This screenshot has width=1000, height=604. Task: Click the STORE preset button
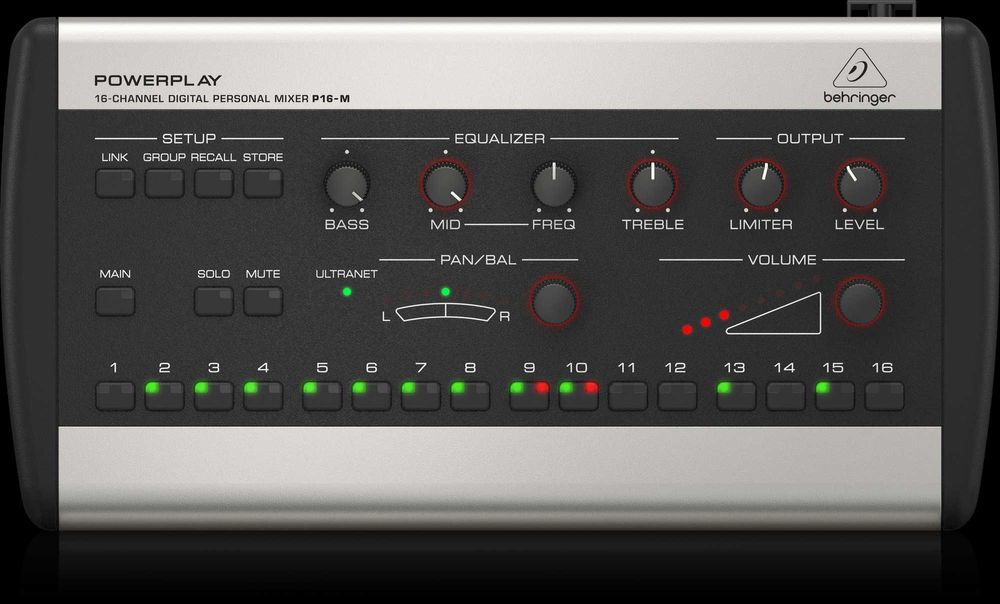click(x=263, y=183)
